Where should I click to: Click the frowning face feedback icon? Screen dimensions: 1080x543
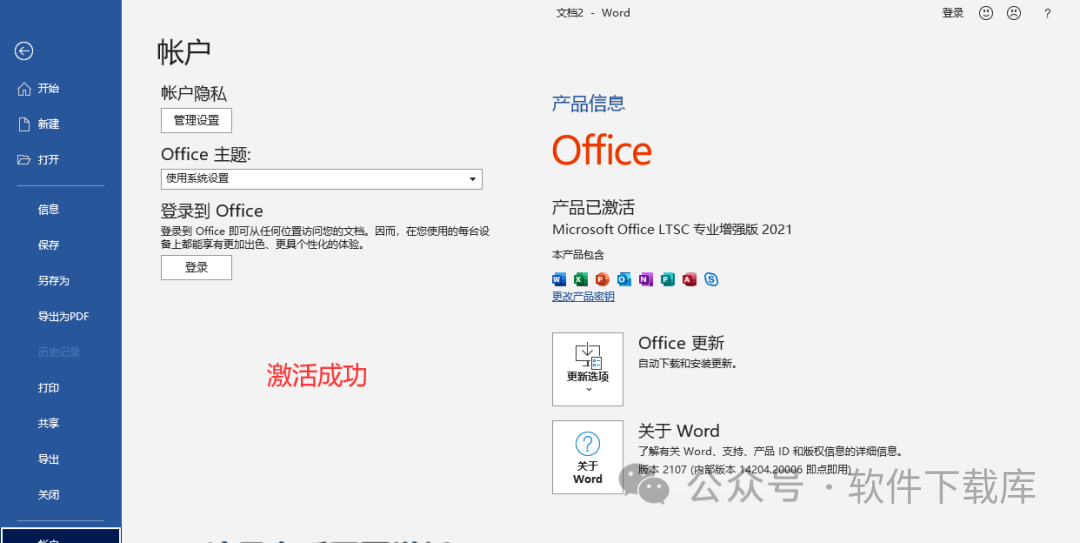pos(1014,13)
